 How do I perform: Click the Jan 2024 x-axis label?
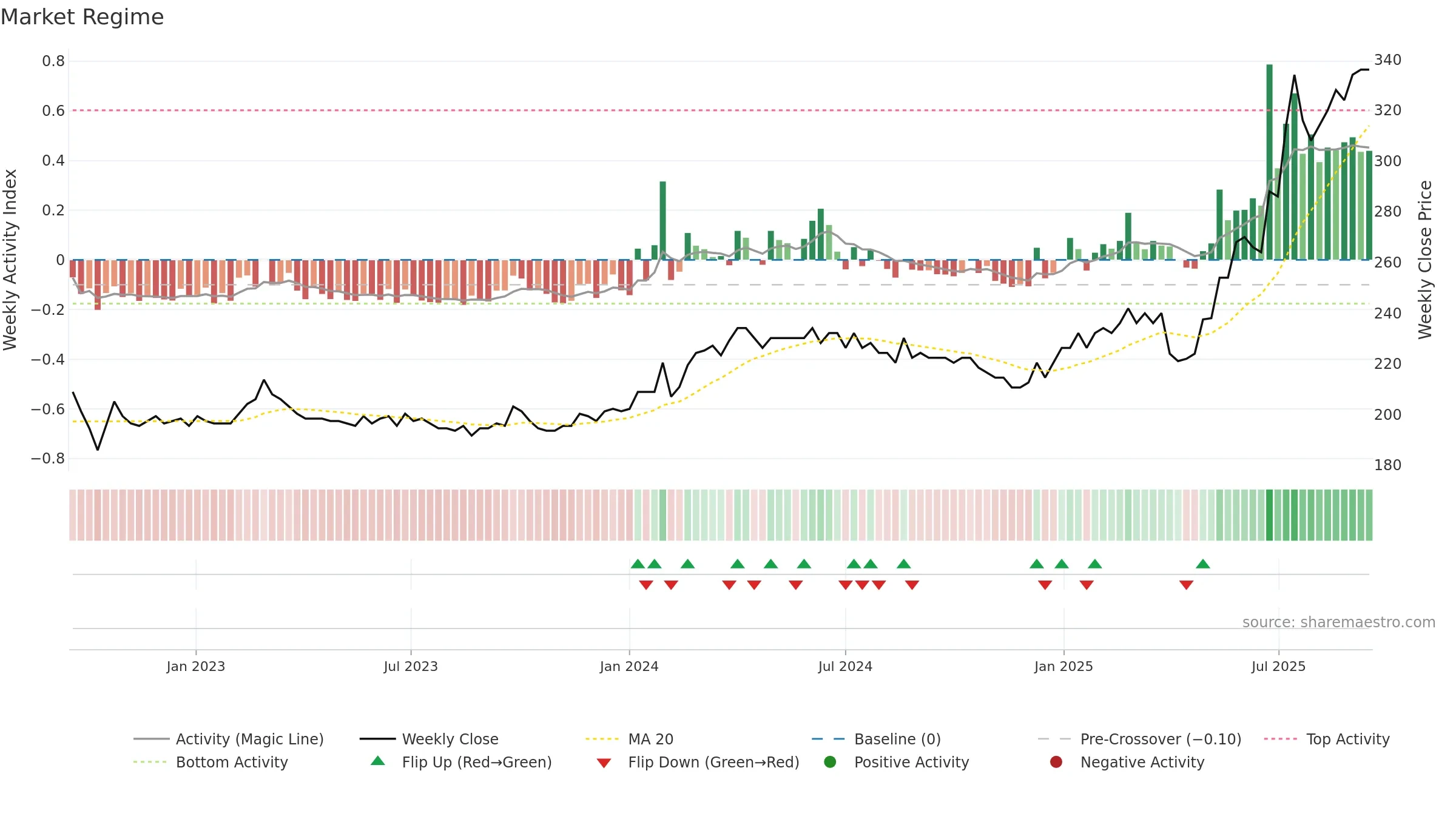tap(629, 666)
